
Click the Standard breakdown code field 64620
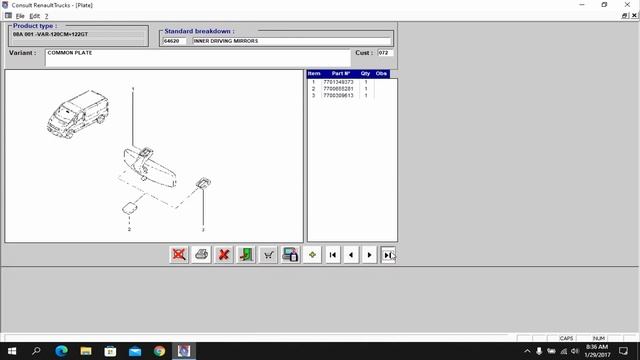[174, 41]
